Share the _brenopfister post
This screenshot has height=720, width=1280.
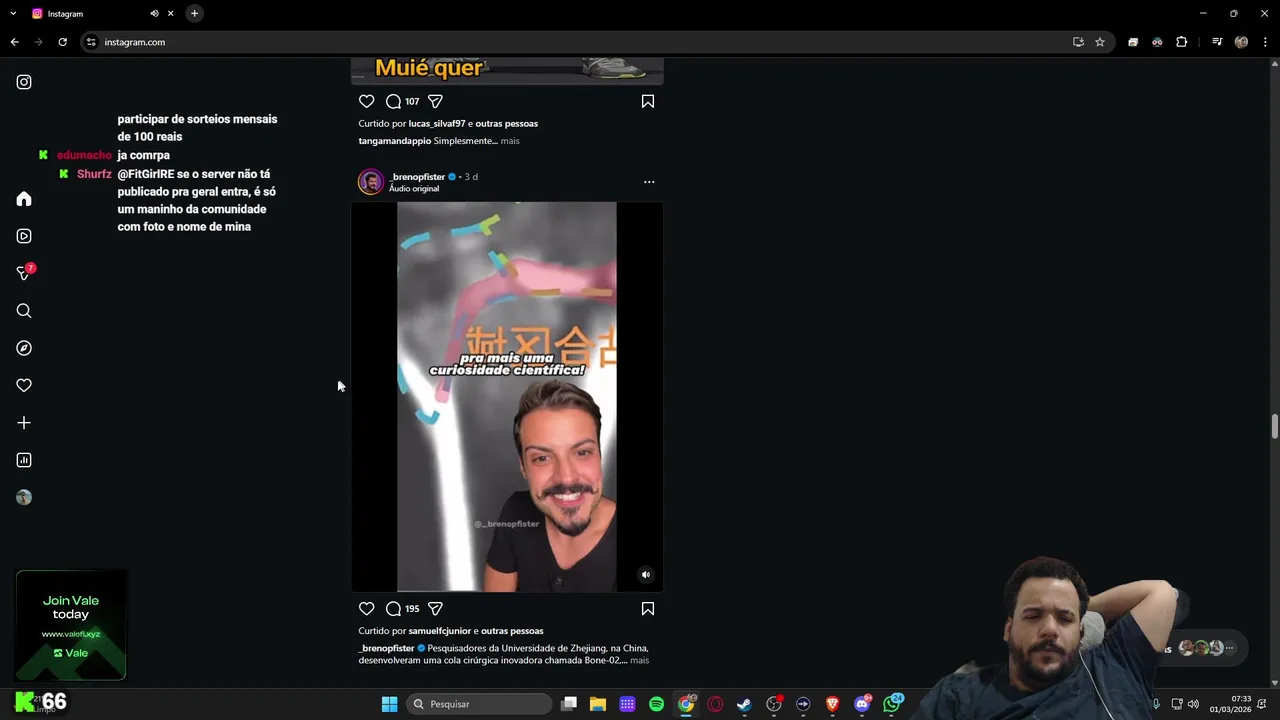[435, 608]
